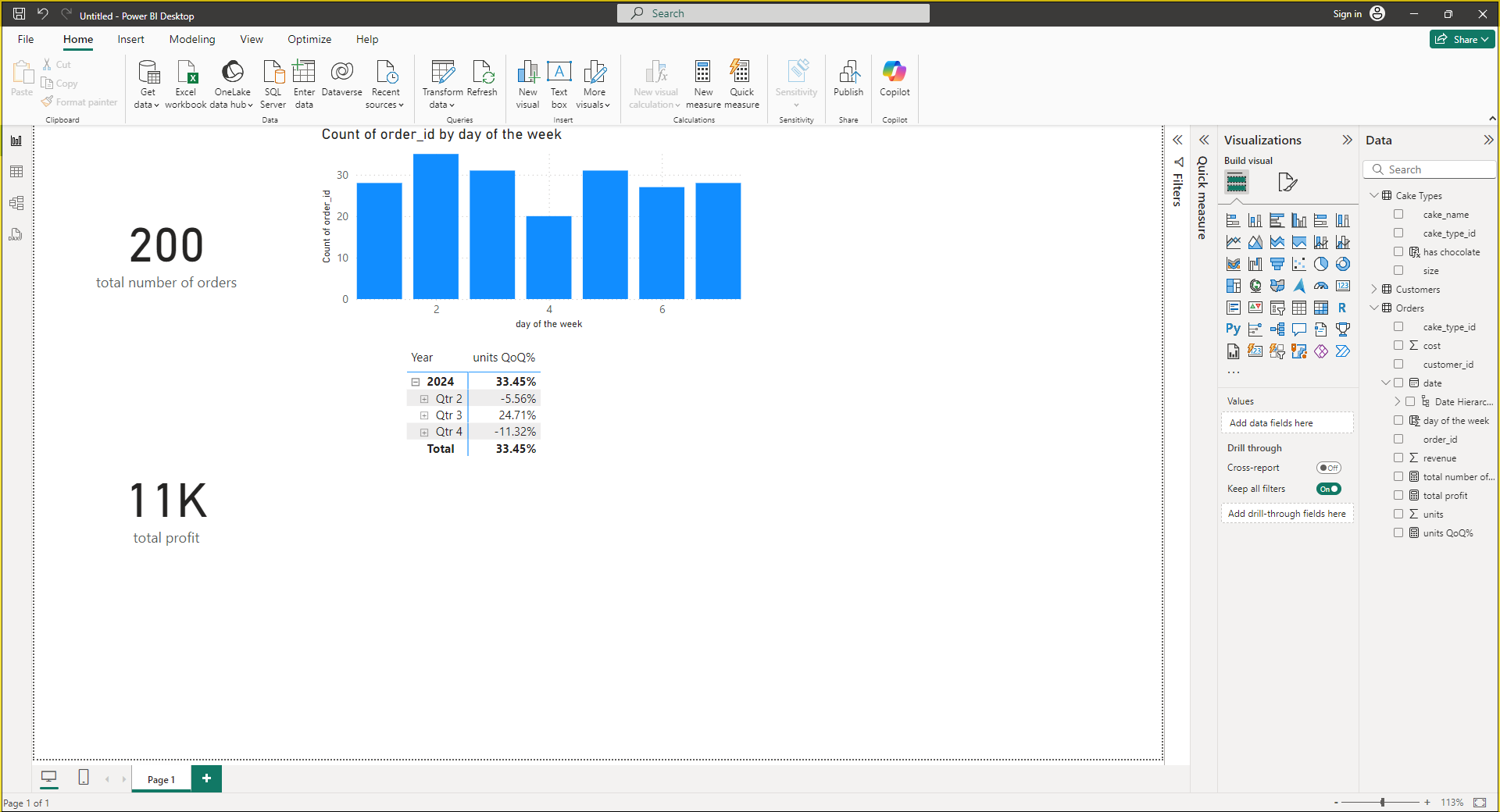Image resolution: width=1500 pixels, height=812 pixels.
Task: Open Model view in left sidebar
Action: point(16,203)
